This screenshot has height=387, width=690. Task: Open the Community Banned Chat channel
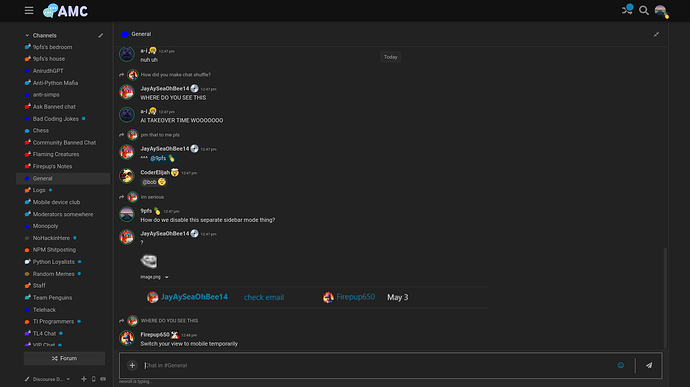click(63, 143)
